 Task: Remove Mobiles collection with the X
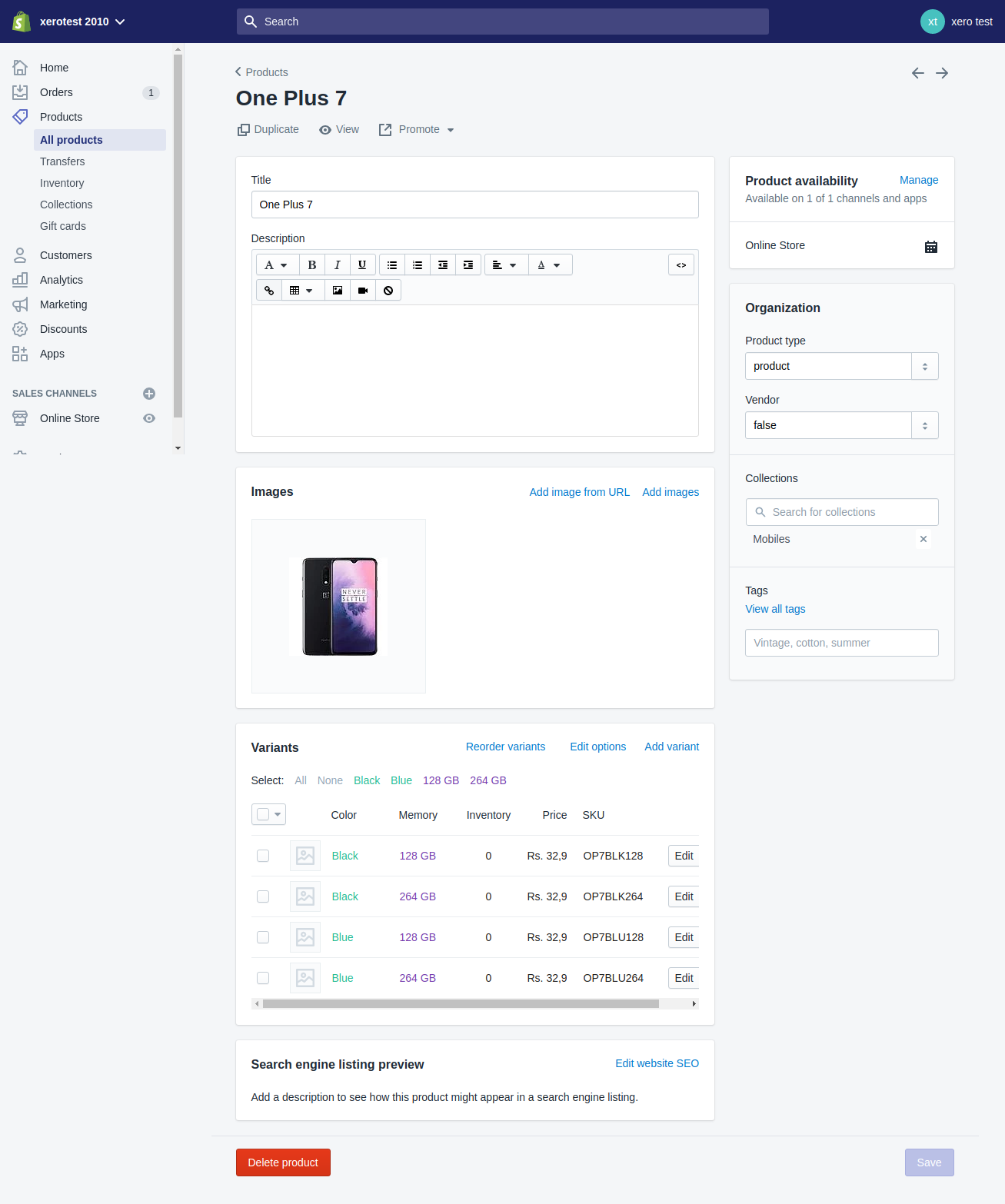[x=923, y=539]
